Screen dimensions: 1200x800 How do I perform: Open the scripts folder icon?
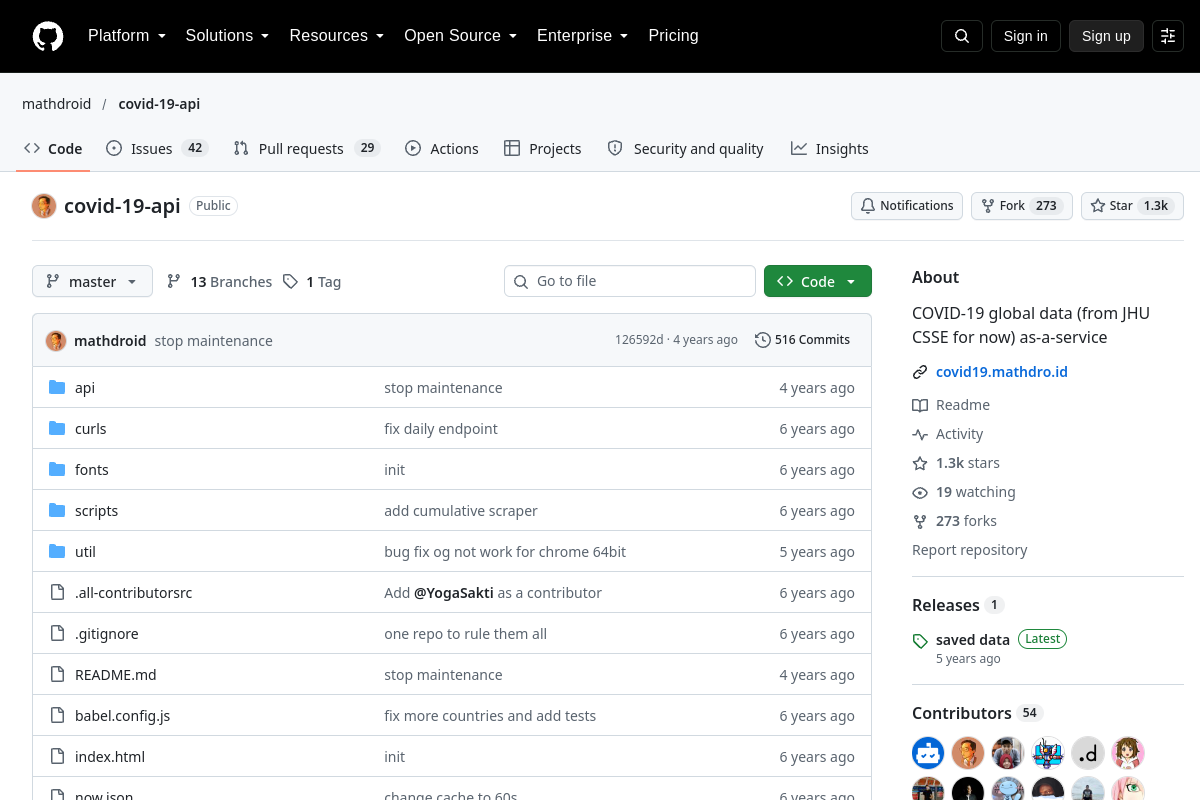click(57, 510)
